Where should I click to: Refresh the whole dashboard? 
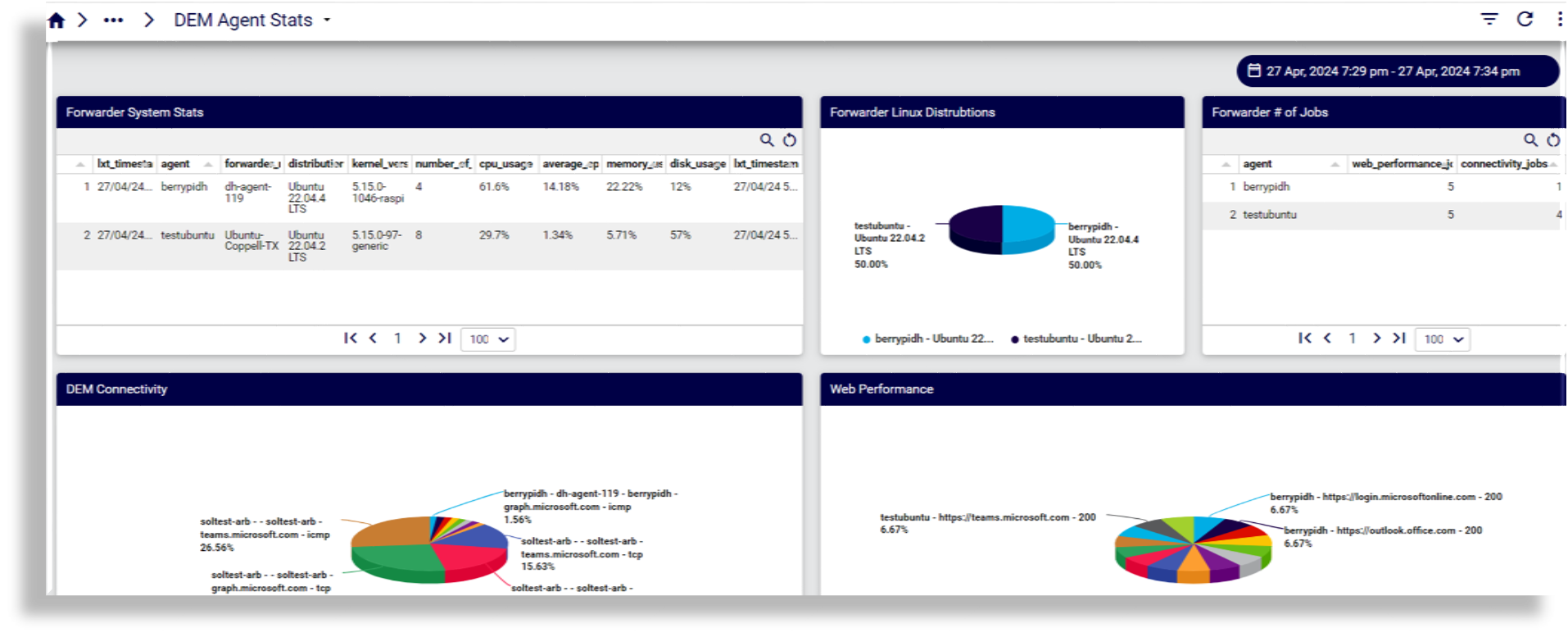[x=1525, y=19]
